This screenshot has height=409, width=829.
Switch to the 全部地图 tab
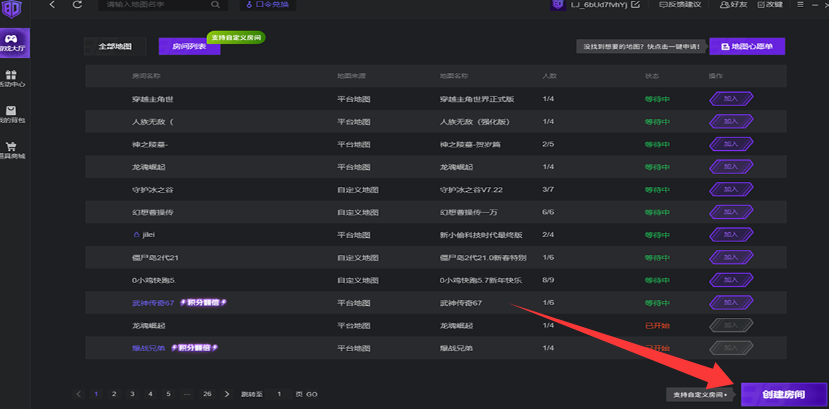coord(115,47)
